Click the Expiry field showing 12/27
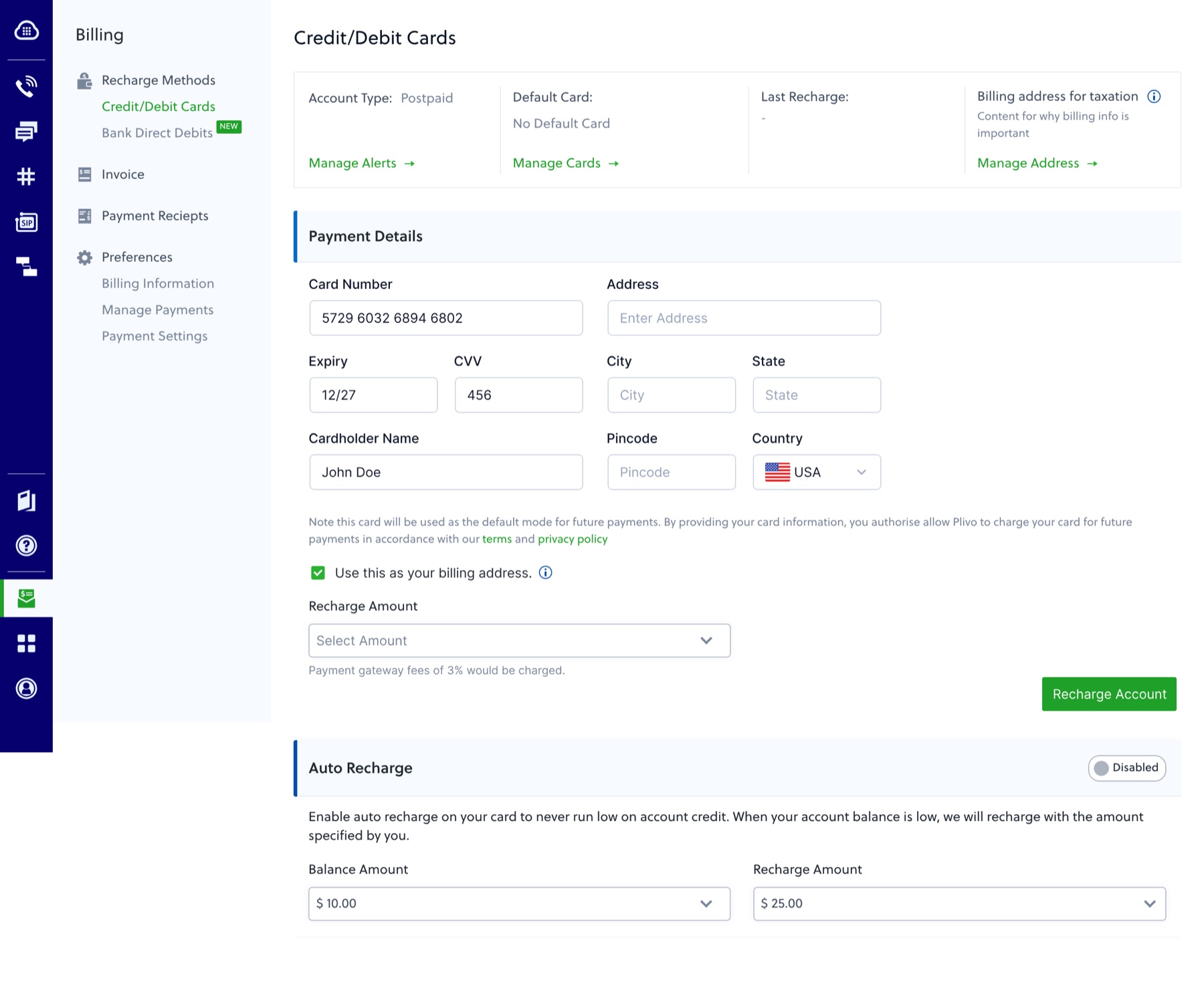This screenshot has width=1204, height=997. tap(373, 395)
